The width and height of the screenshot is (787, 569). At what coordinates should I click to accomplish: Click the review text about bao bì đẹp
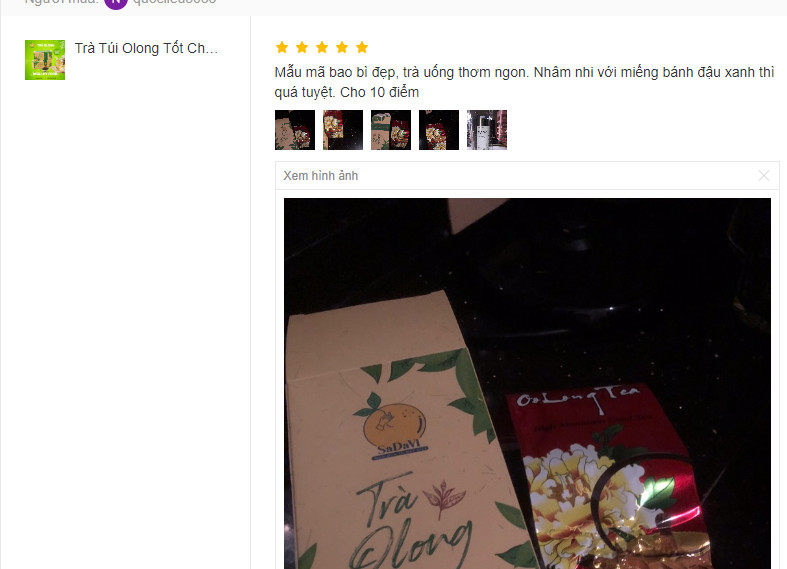pos(524,82)
